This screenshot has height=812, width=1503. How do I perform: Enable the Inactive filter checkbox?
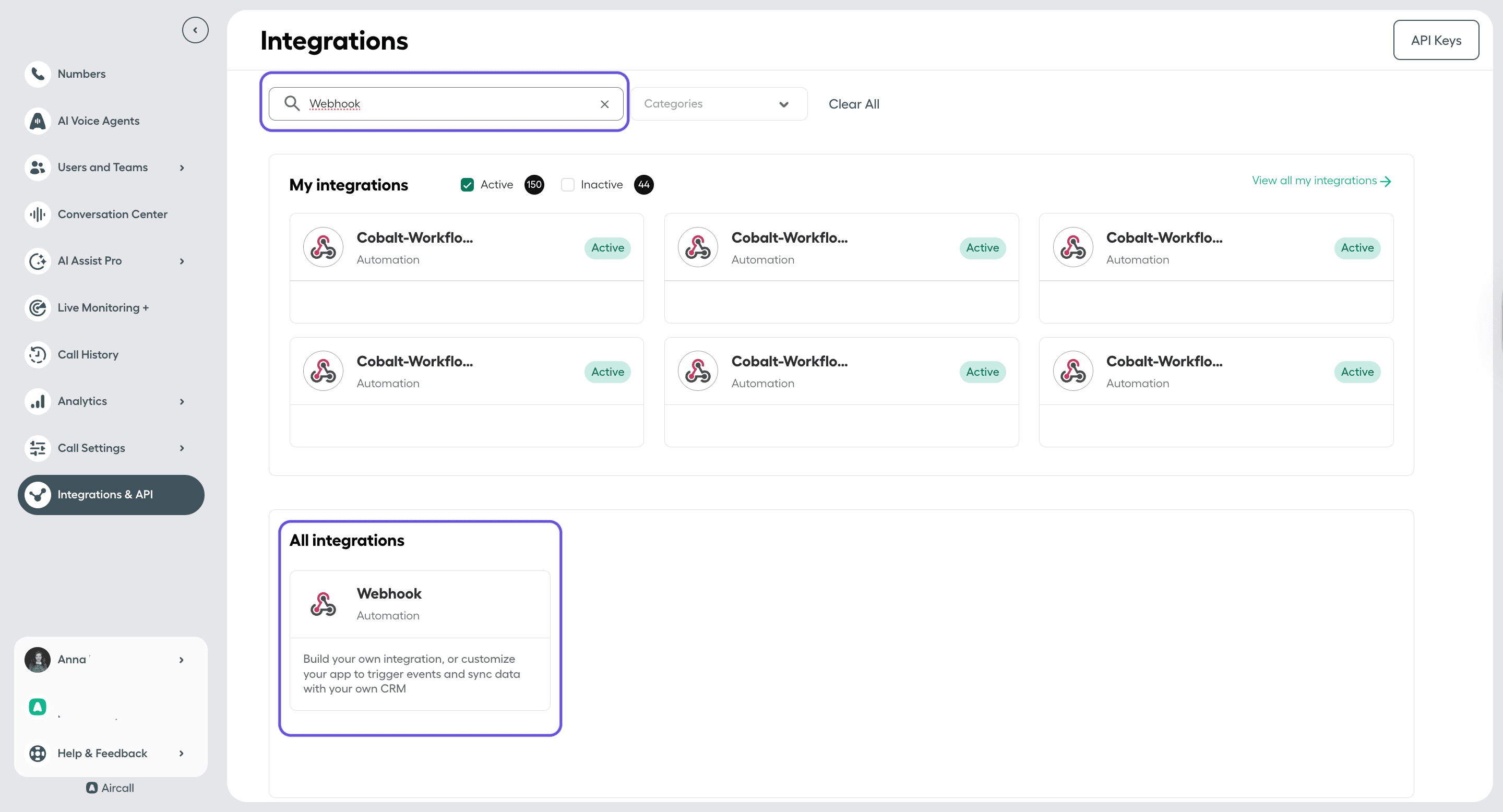point(567,185)
